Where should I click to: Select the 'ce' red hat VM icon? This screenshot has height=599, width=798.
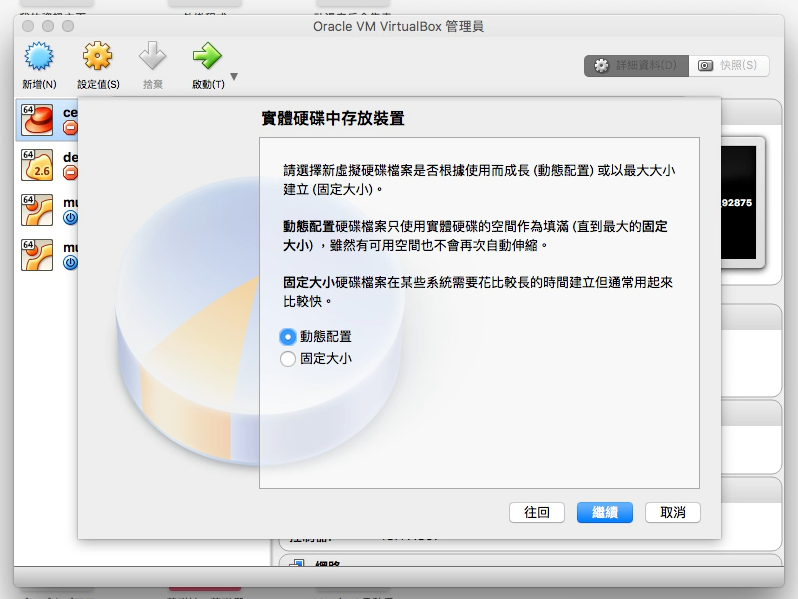37,120
